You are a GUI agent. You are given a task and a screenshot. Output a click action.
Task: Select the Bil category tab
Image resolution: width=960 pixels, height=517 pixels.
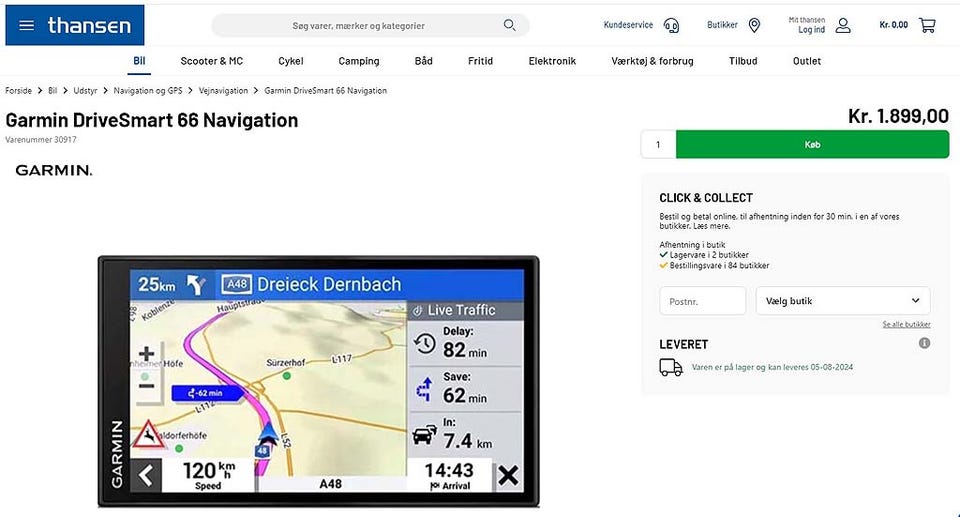point(139,61)
